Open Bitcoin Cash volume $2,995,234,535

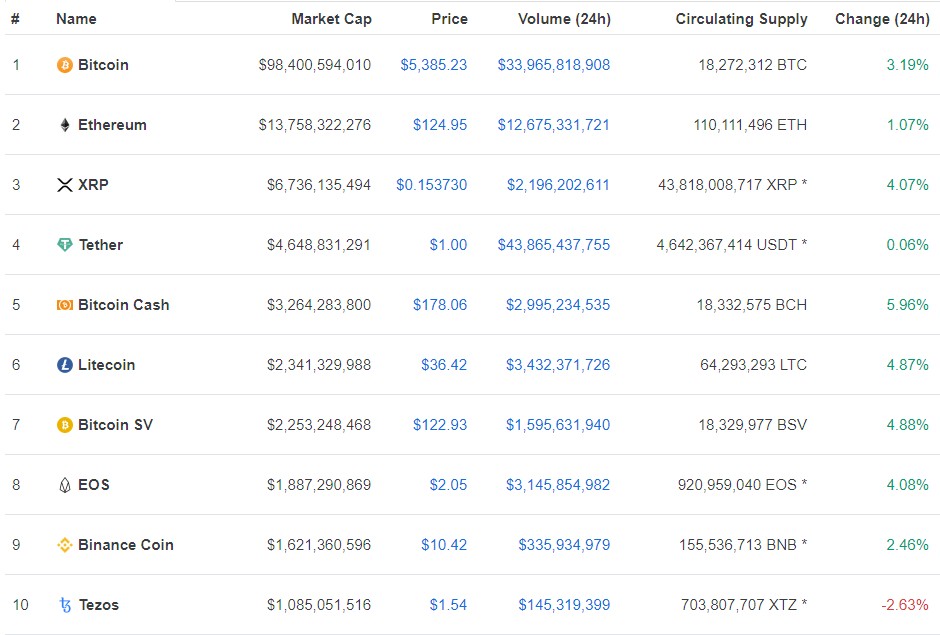pos(558,305)
